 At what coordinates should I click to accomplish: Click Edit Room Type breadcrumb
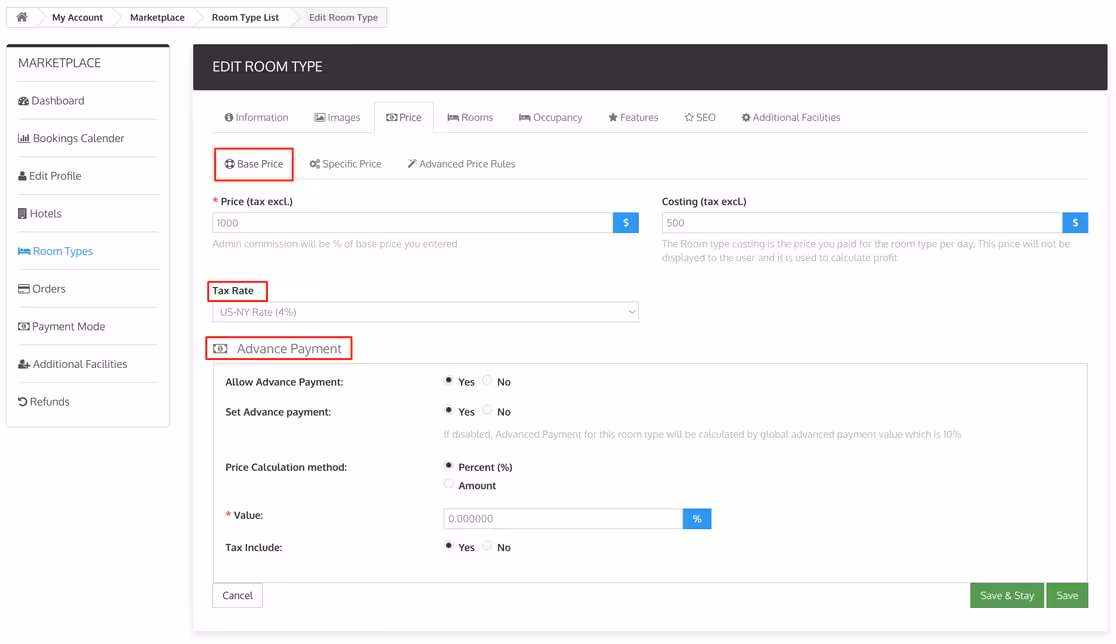[x=343, y=17]
